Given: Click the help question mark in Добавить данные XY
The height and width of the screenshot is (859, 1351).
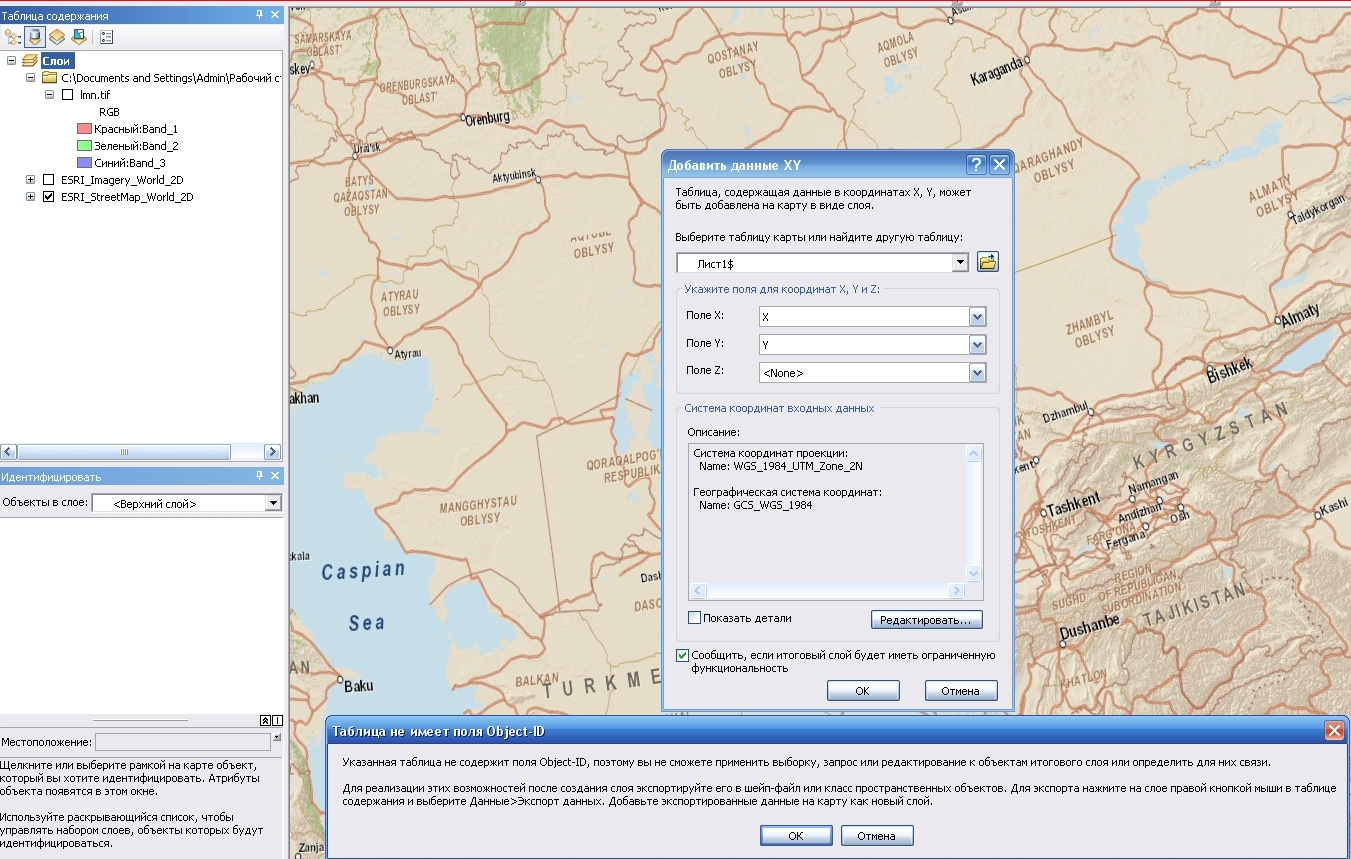Looking at the screenshot, I should tap(976, 165).
